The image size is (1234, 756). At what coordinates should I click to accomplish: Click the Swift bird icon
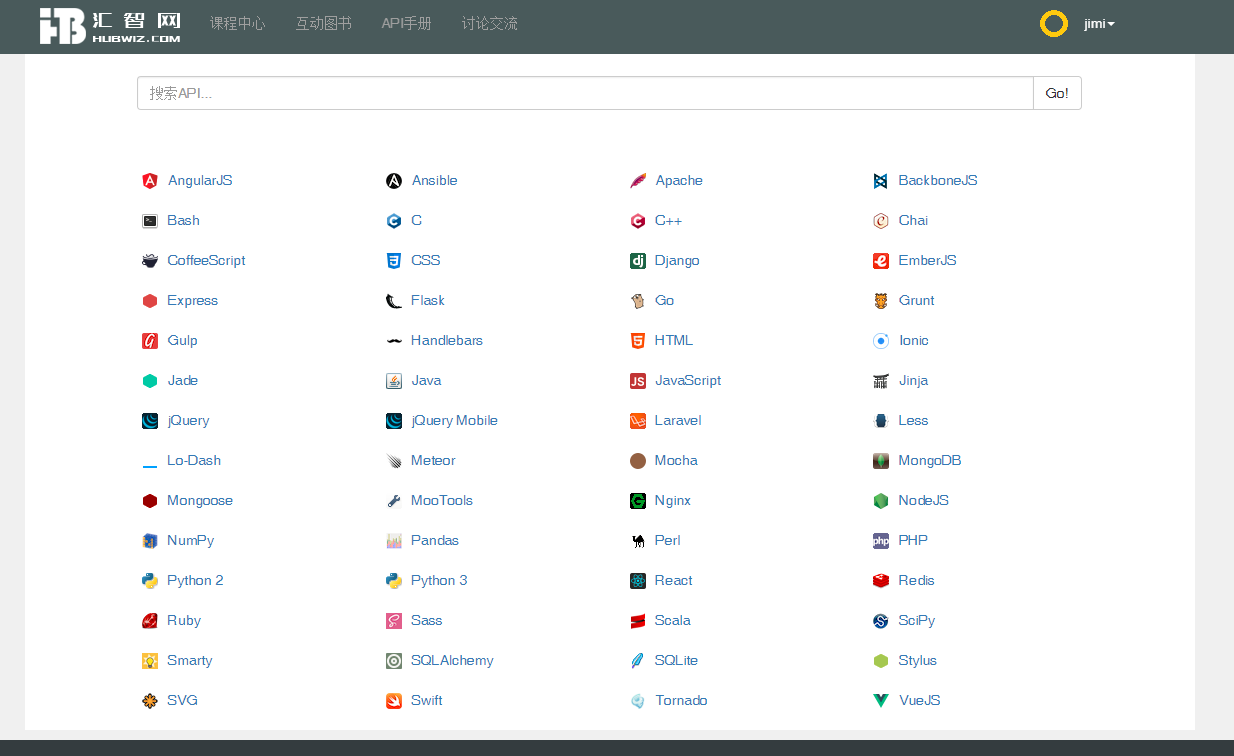point(394,701)
